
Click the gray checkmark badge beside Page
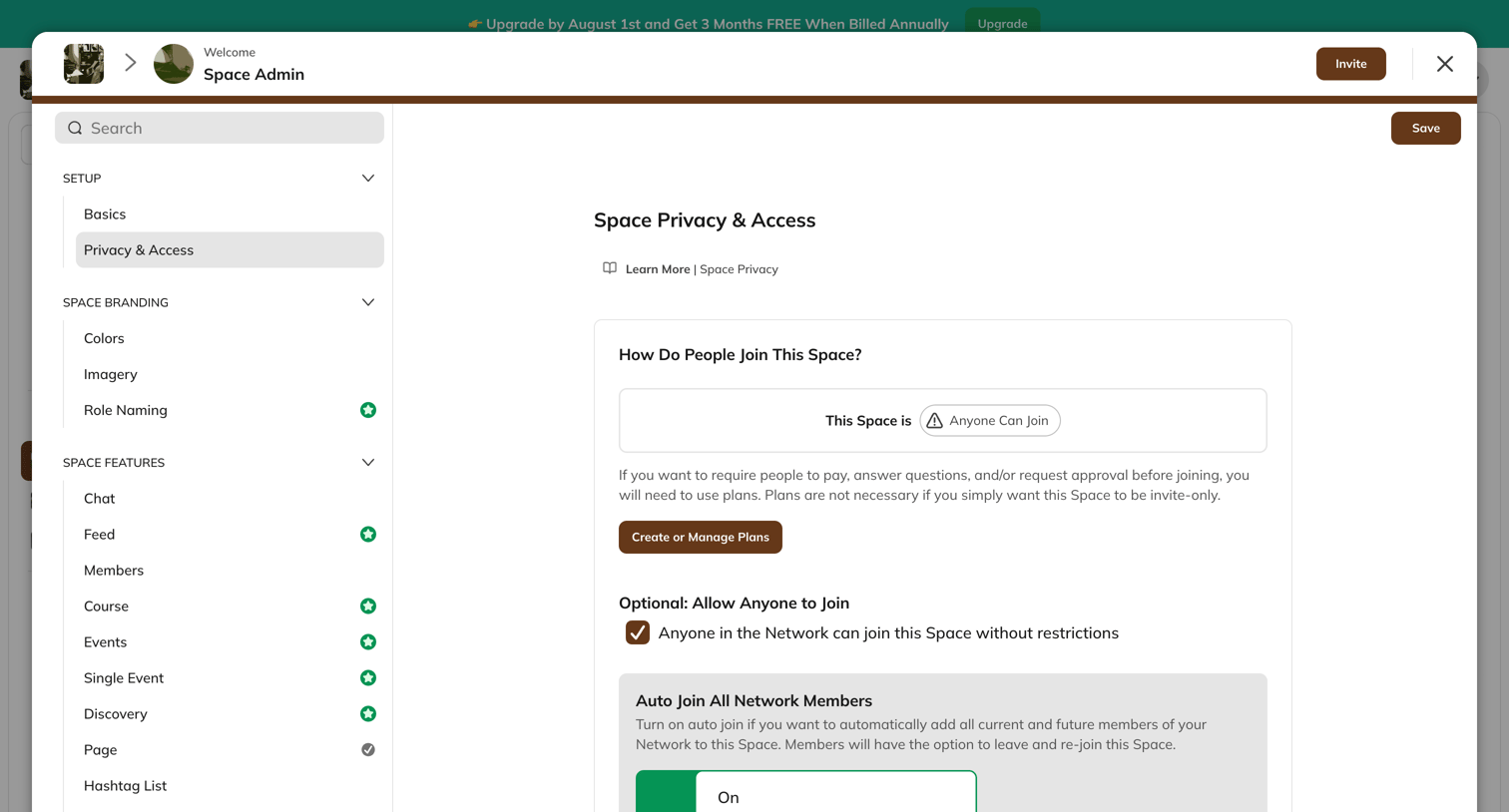pos(368,750)
